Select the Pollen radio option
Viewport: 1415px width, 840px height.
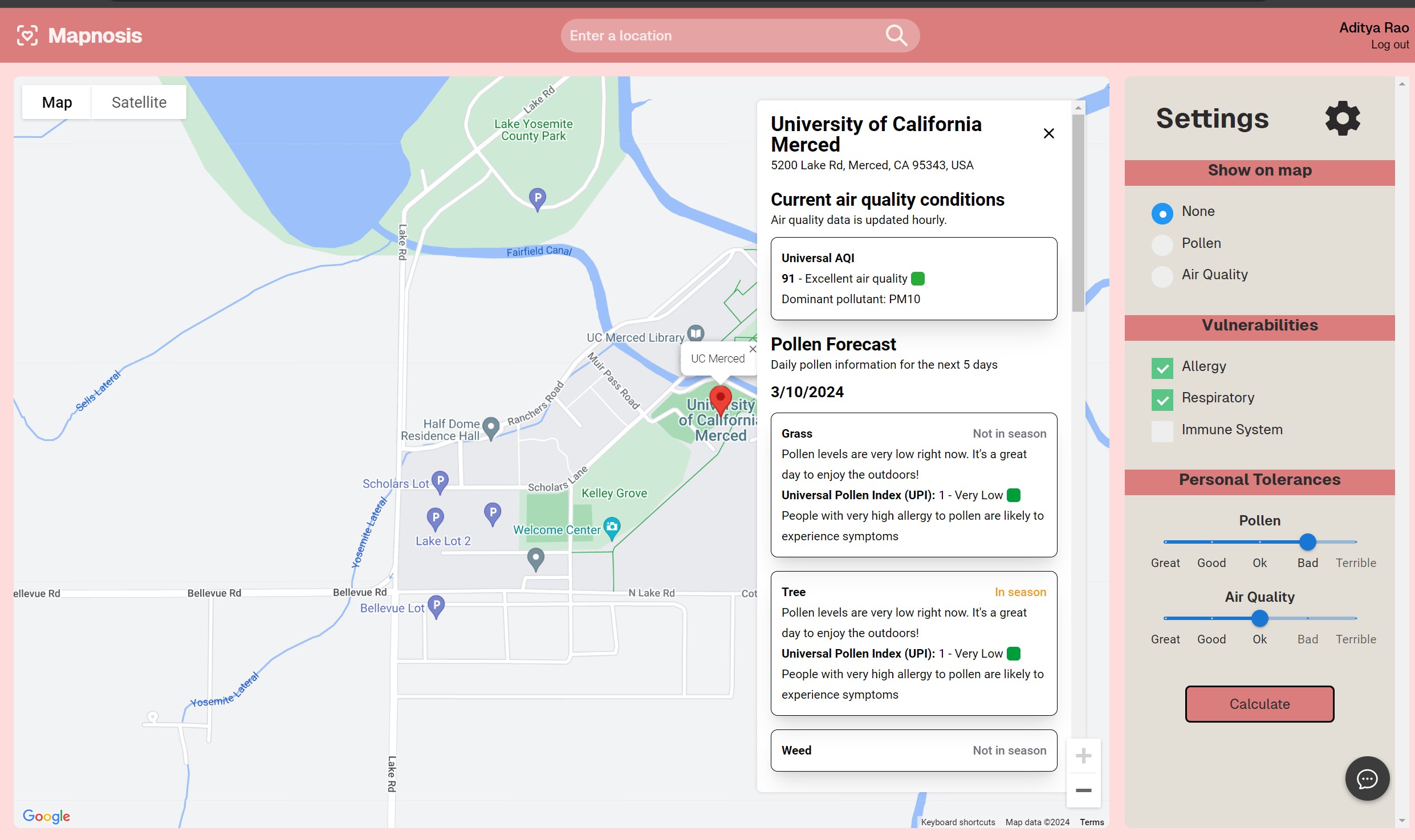(1162, 245)
